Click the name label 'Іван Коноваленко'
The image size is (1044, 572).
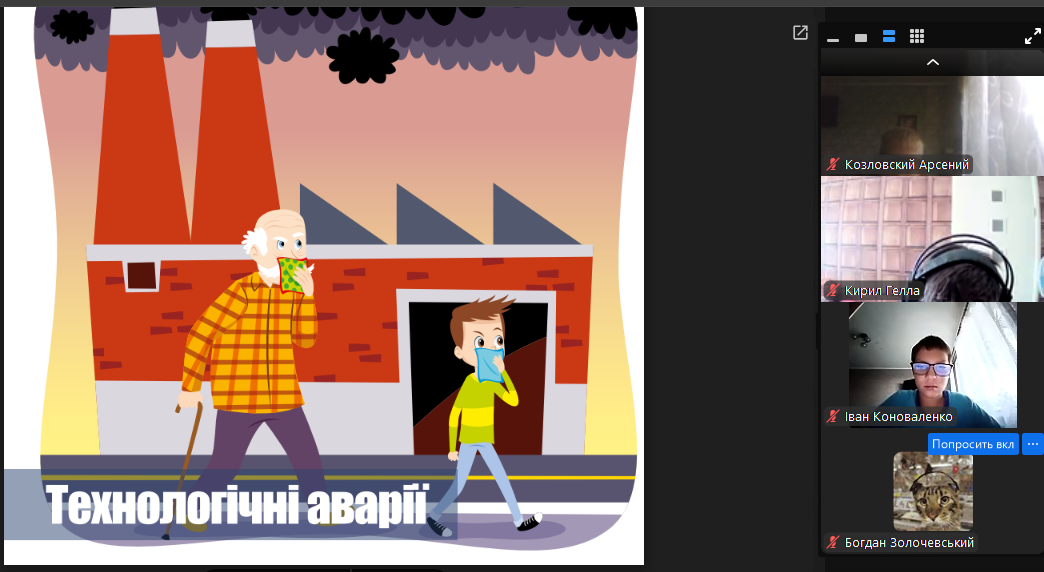click(898, 416)
